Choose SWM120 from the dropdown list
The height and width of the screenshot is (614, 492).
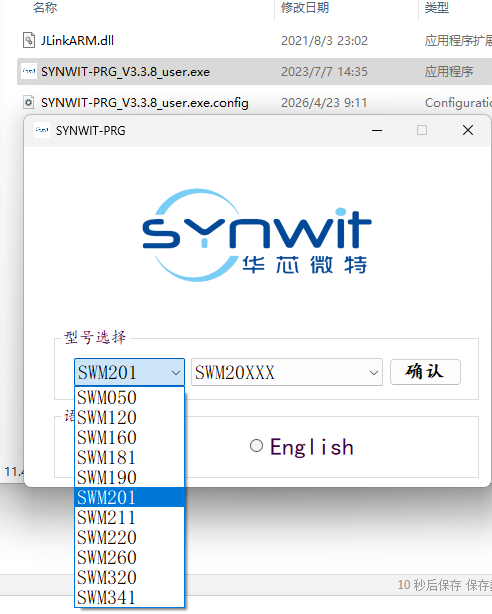(x=129, y=417)
